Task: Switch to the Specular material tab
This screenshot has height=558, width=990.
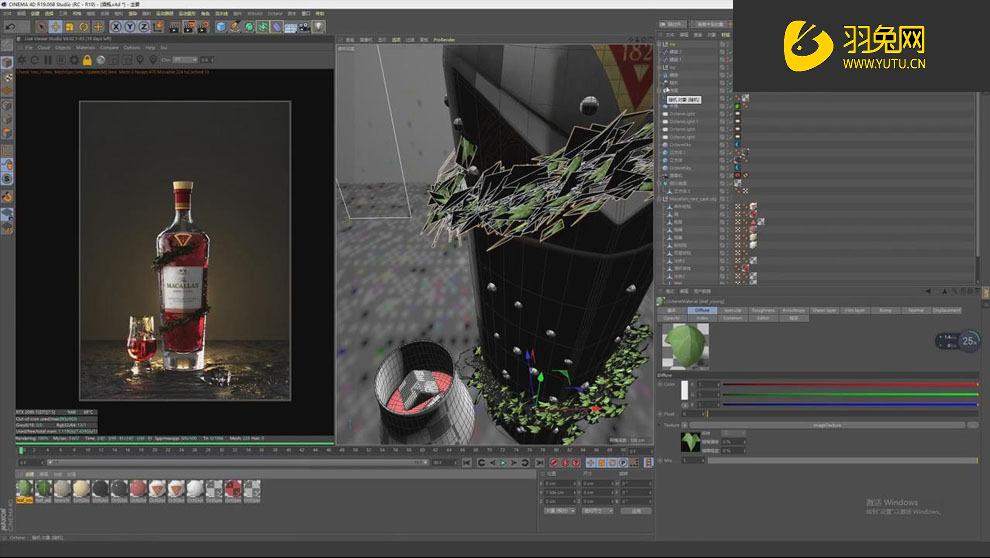Action: [732, 311]
